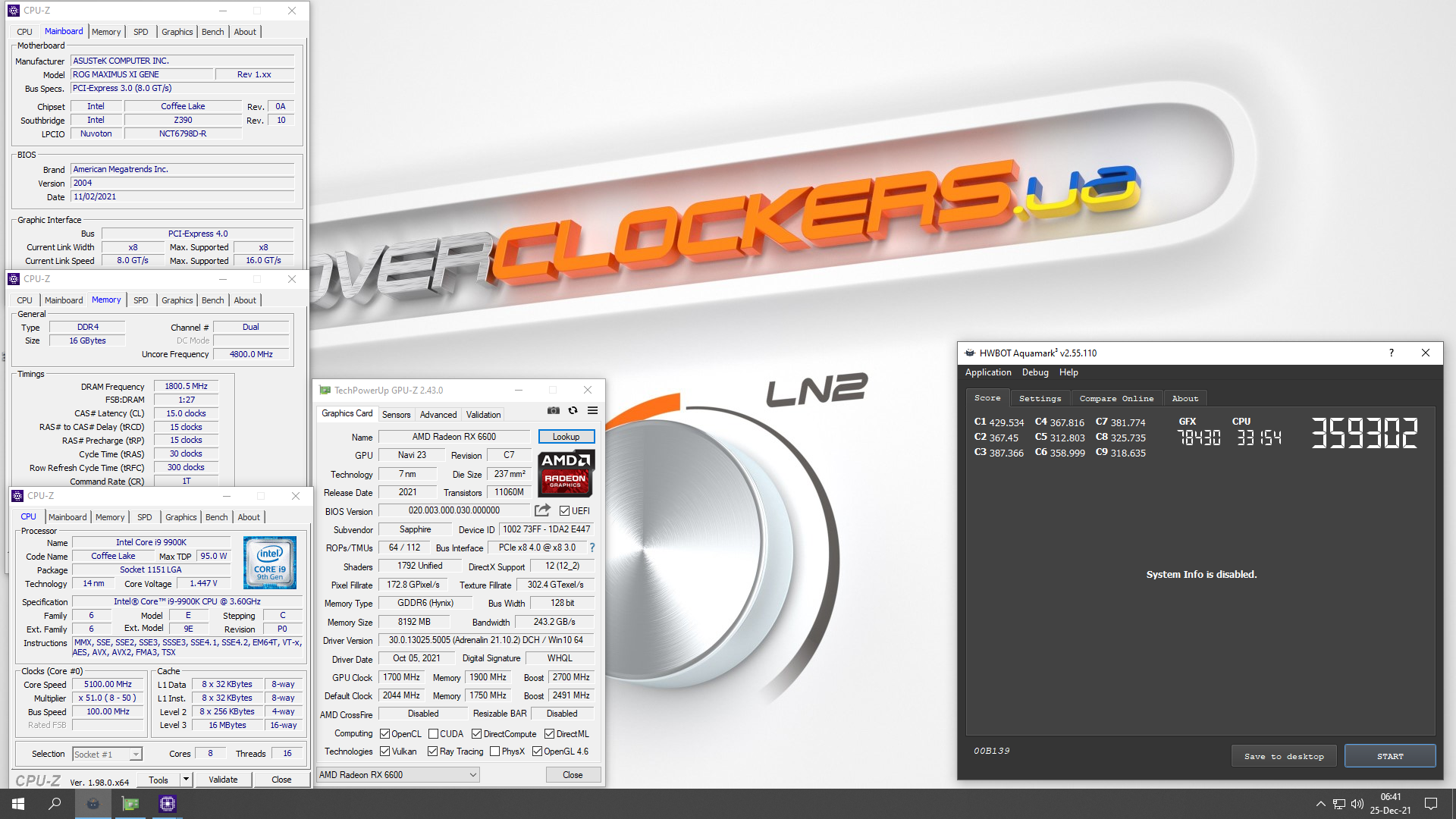The width and height of the screenshot is (1456, 819).
Task: Click the 359302 score display in Aquamark
Action: coord(1365,434)
